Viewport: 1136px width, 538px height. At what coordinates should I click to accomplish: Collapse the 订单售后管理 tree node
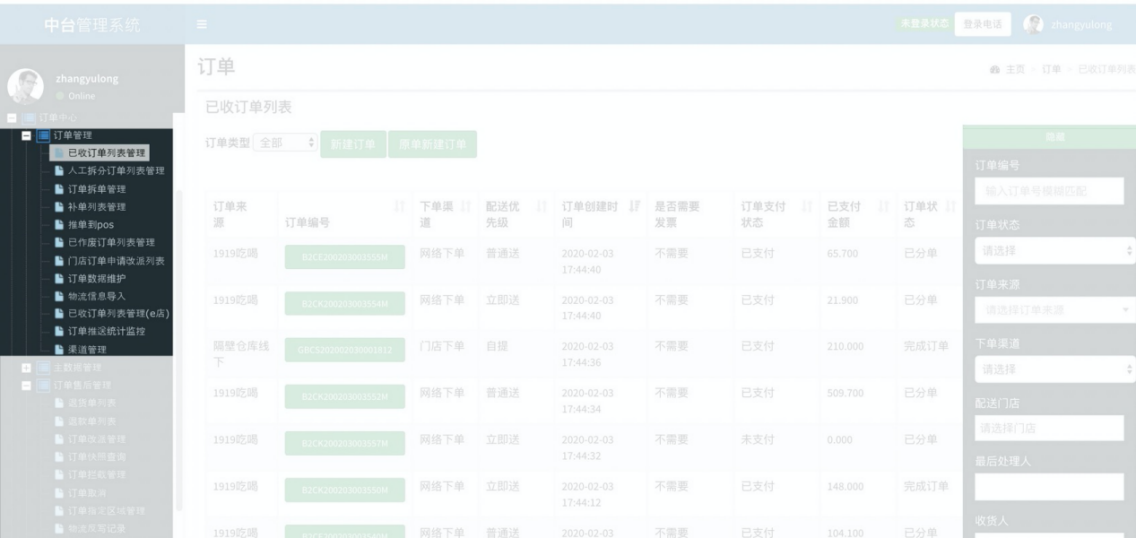coord(26,385)
